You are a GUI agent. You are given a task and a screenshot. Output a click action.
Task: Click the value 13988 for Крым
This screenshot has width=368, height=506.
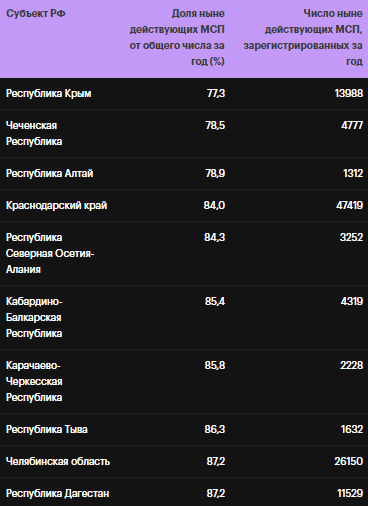[349, 93]
